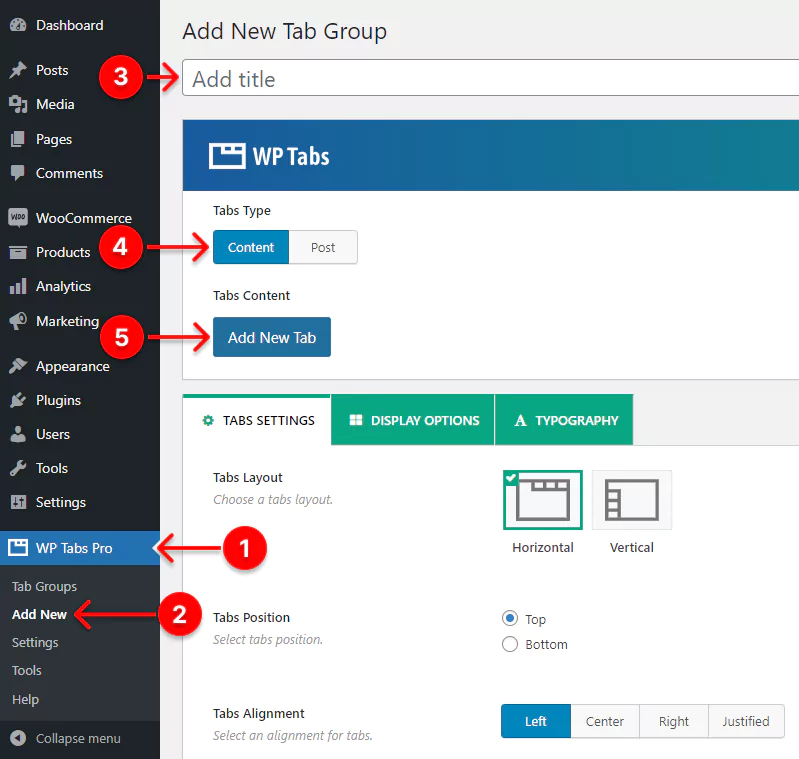Switch to the Typography tab
The image size is (799, 759).
[x=564, y=420]
